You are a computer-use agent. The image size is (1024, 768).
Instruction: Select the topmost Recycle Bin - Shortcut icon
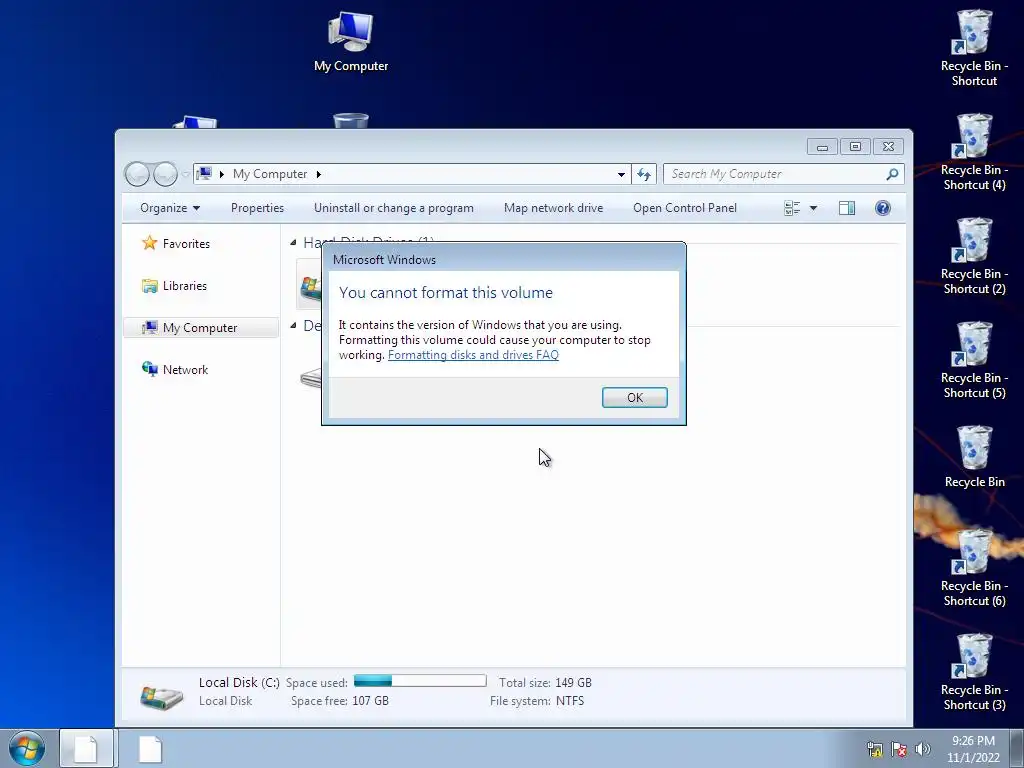coord(974,48)
